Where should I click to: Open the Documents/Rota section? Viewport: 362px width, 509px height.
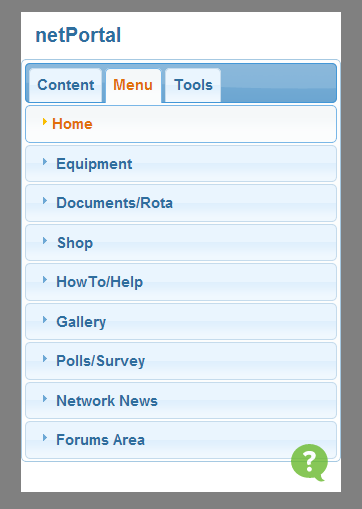(181, 203)
